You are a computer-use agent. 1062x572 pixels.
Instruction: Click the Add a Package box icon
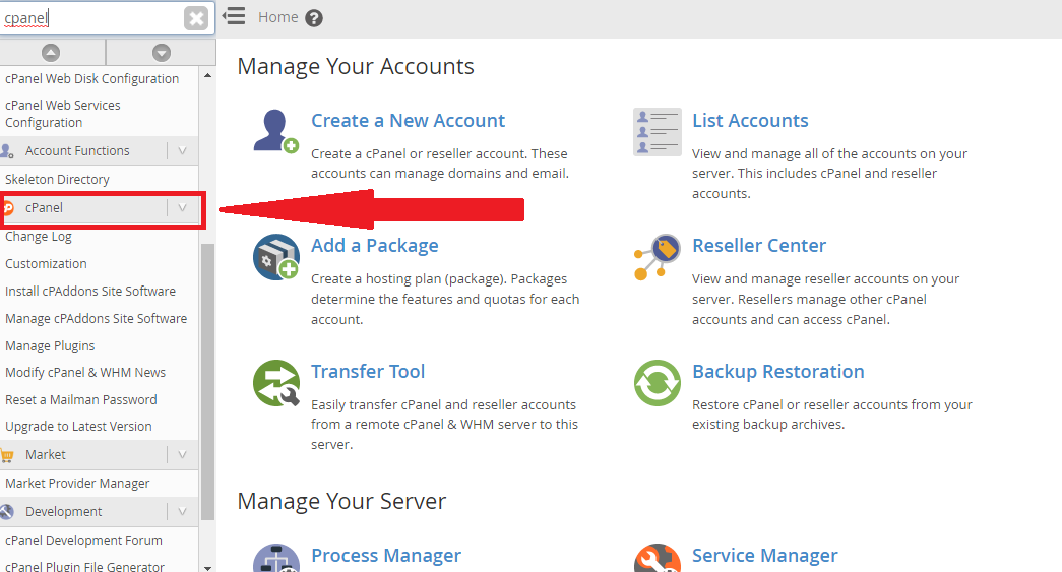[x=276, y=257]
